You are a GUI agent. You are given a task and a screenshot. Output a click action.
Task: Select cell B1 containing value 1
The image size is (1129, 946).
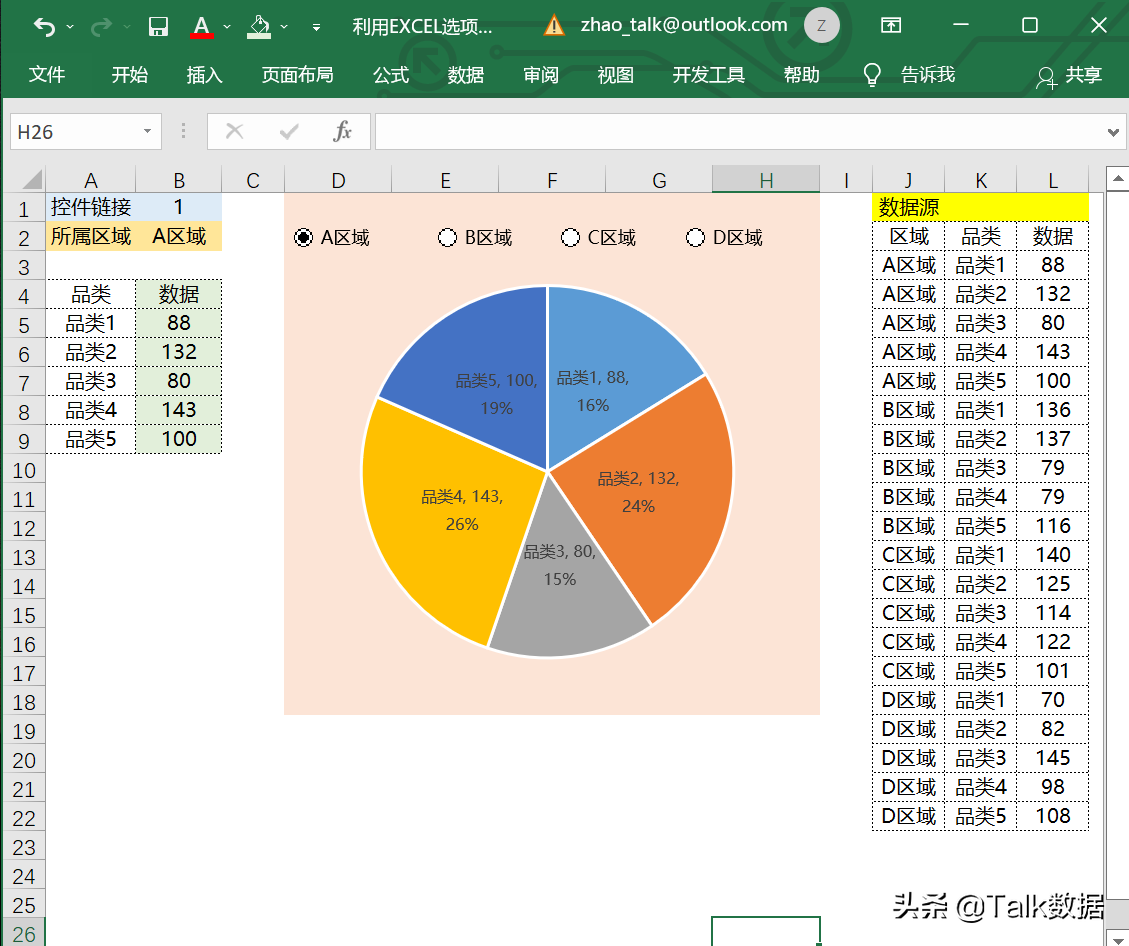[179, 207]
